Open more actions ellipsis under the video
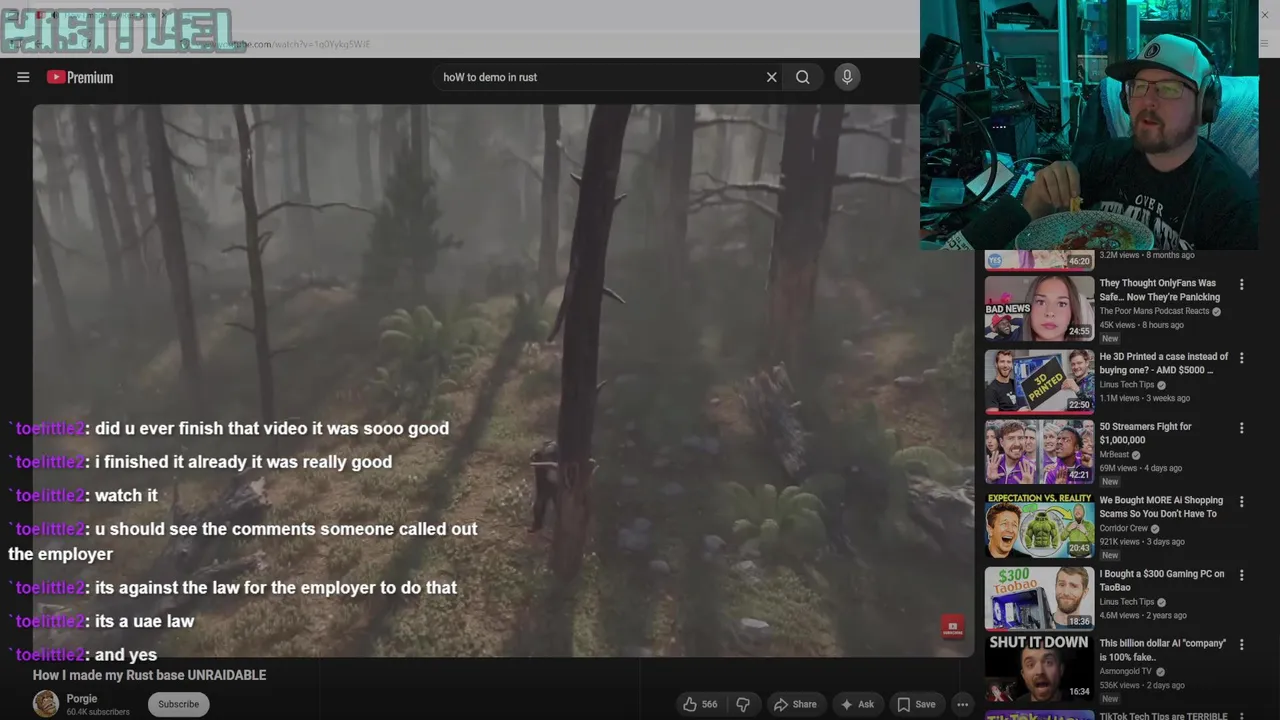The height and width of the screenshot is (720, 1280). click(962, 704)
